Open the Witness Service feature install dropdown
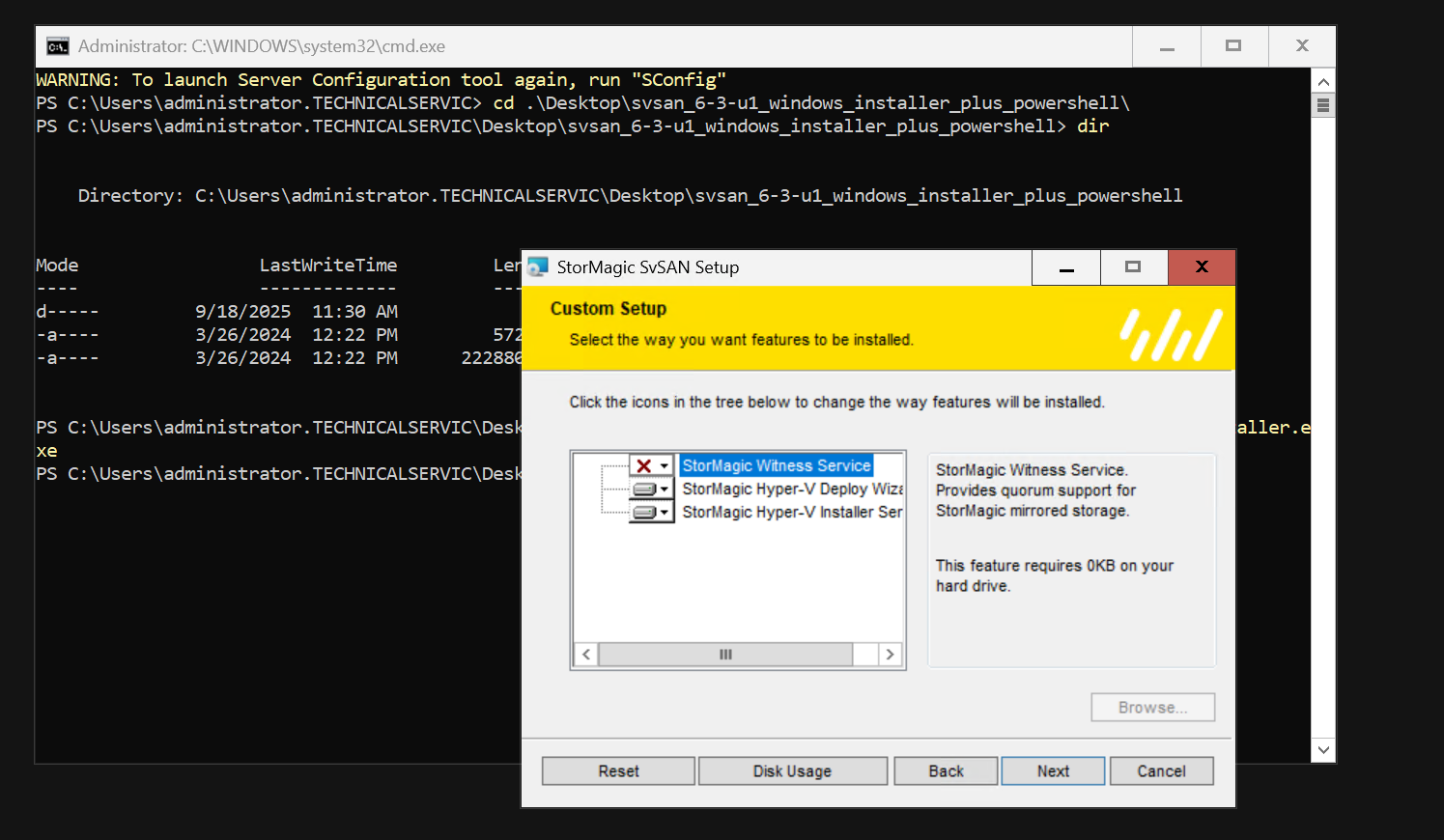The height and width of the screenshot is (840, 1444). [664, 465]
